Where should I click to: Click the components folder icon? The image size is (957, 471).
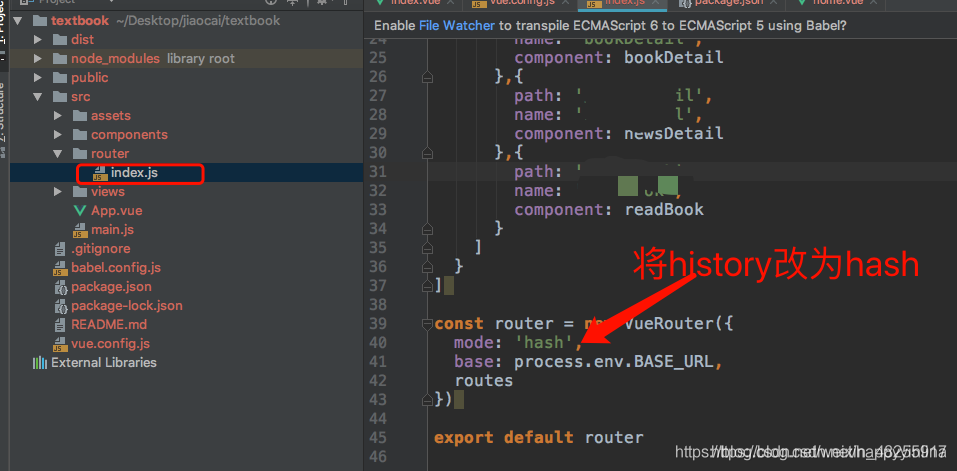click(x=80, y=134)
